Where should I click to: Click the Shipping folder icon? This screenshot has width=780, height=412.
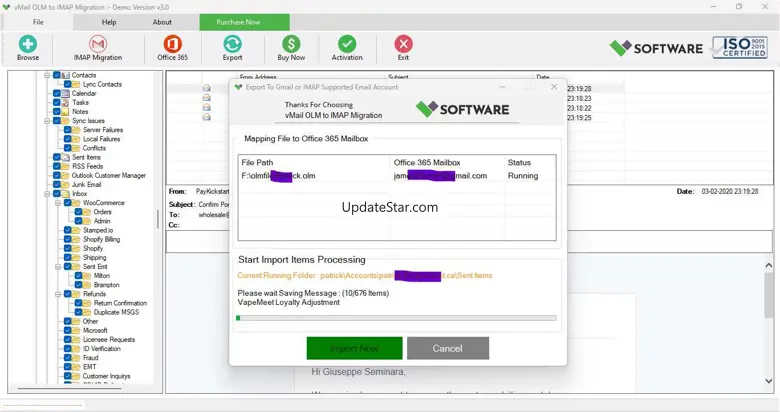click(76, 257)
